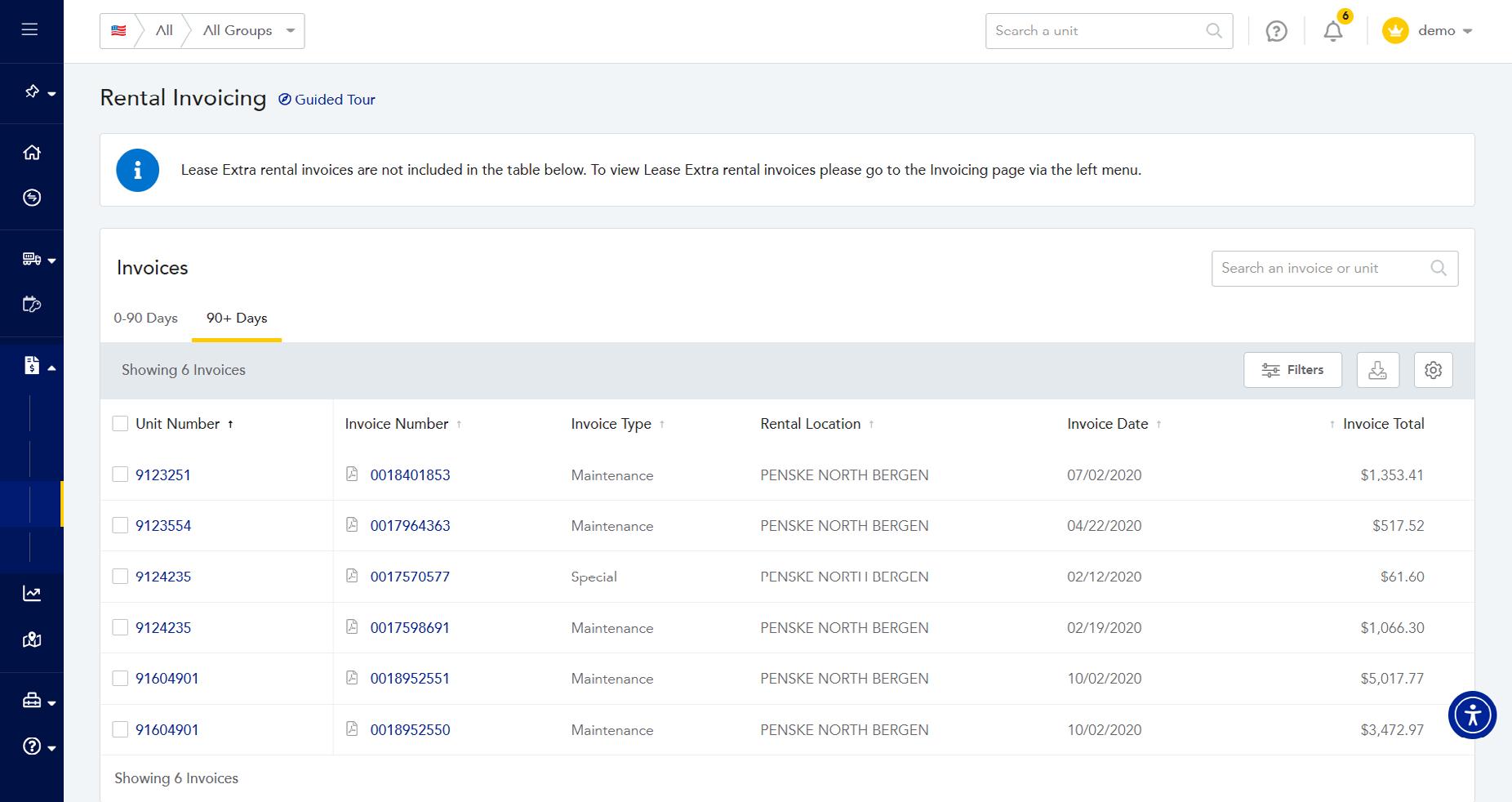Open the hamburger navigation menu

(29, 30)
